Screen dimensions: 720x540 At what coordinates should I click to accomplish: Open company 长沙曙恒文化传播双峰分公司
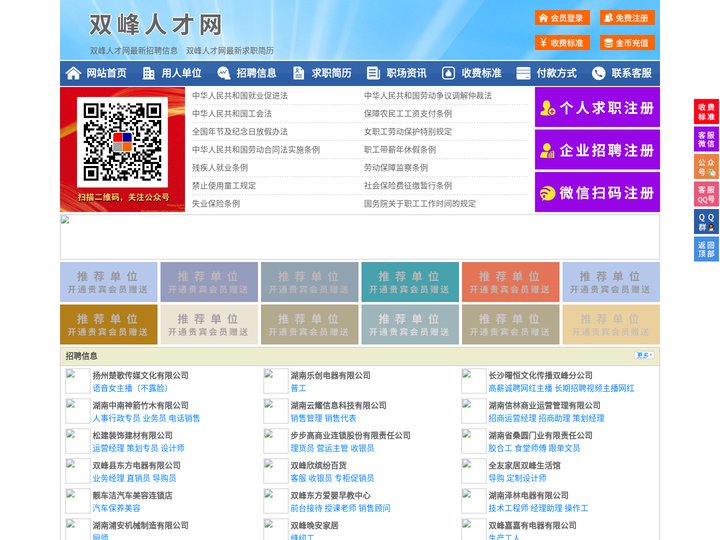click(x=540, y=375)
